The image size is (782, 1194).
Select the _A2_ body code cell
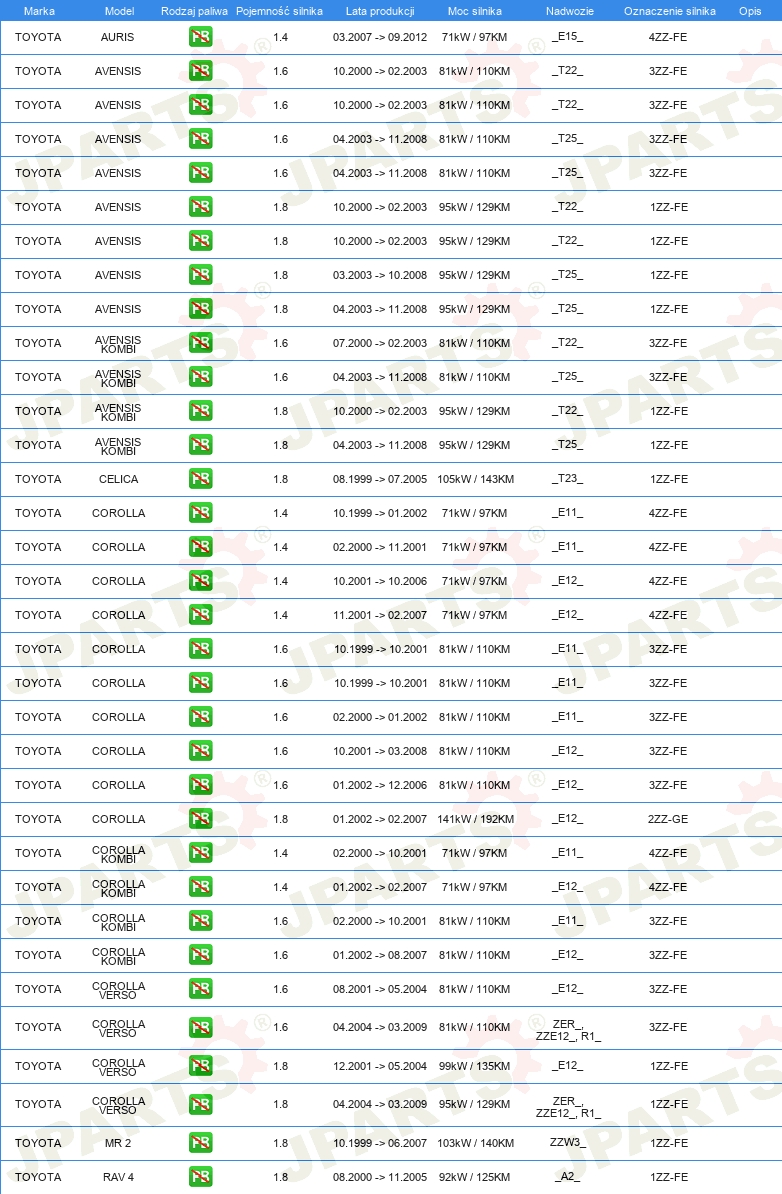pyautogui.click(x=567, y=1176)
